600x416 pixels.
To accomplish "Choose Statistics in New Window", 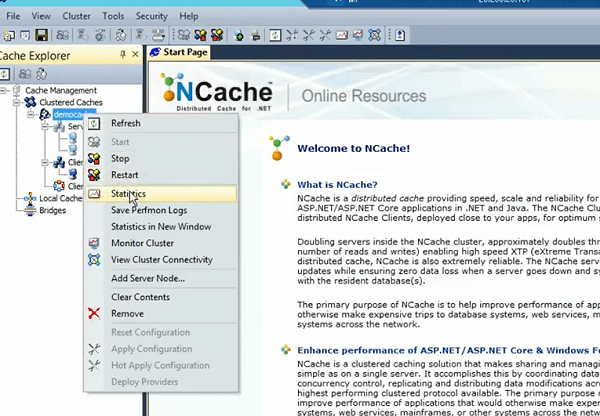I will pos(161,227).
